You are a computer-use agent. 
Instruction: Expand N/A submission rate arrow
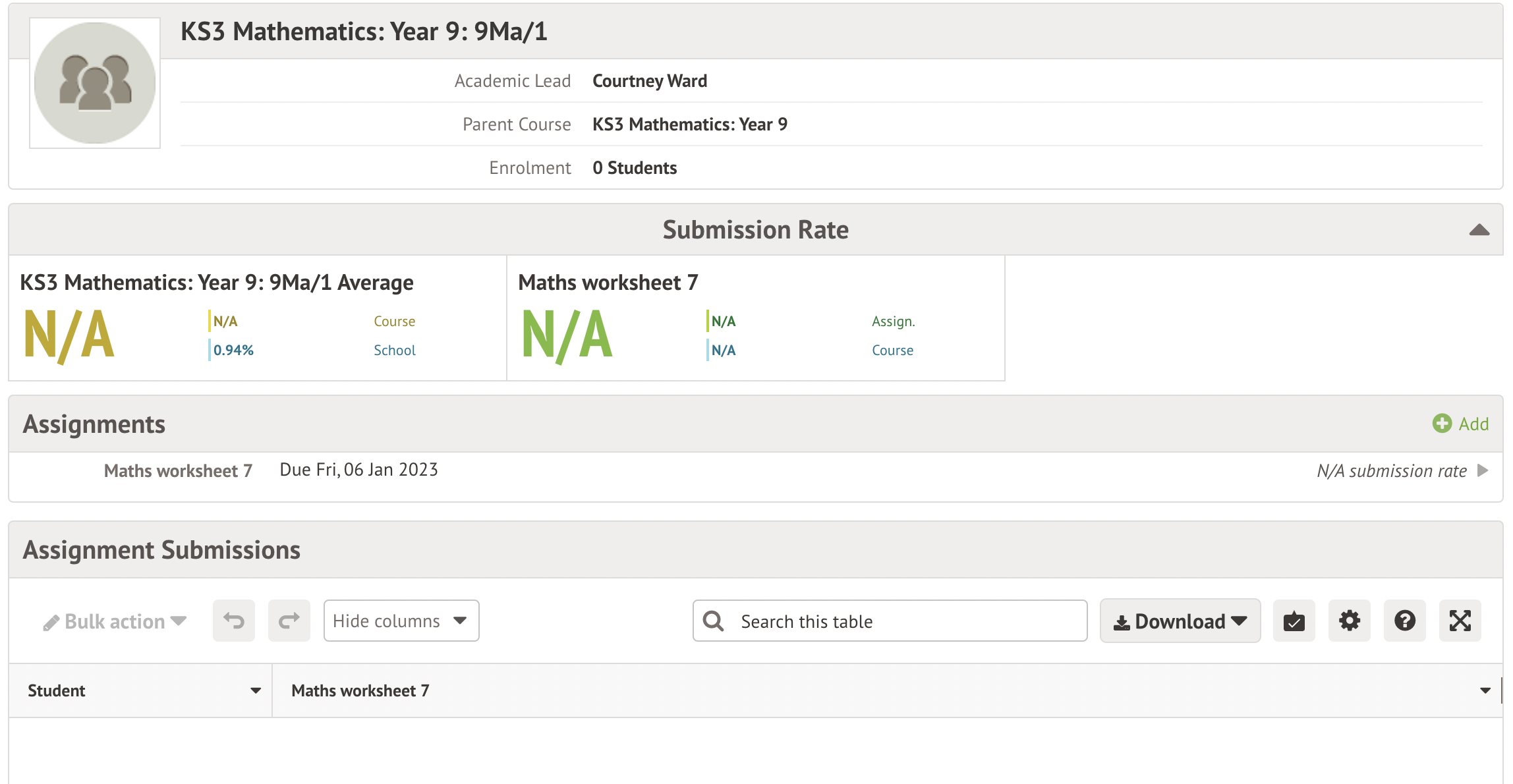click(1483, 470)
